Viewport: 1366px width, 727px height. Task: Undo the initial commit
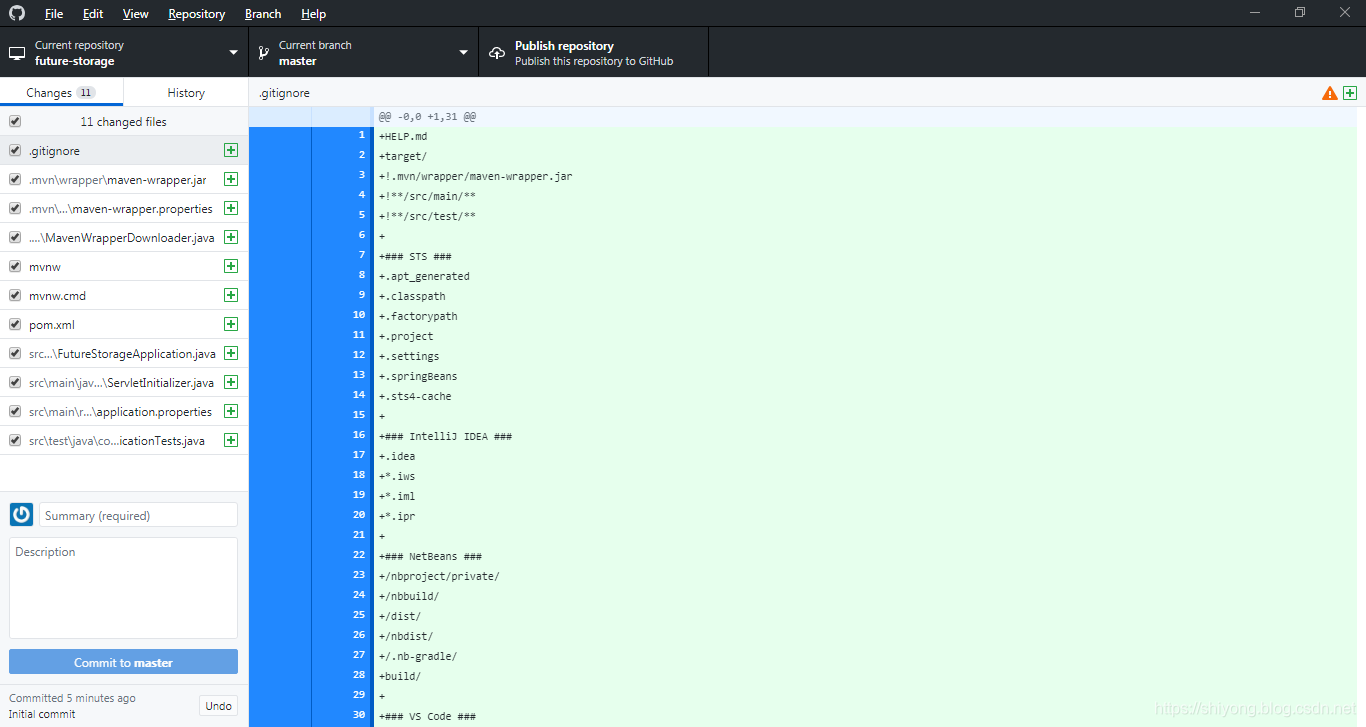(x=218, y=705)
